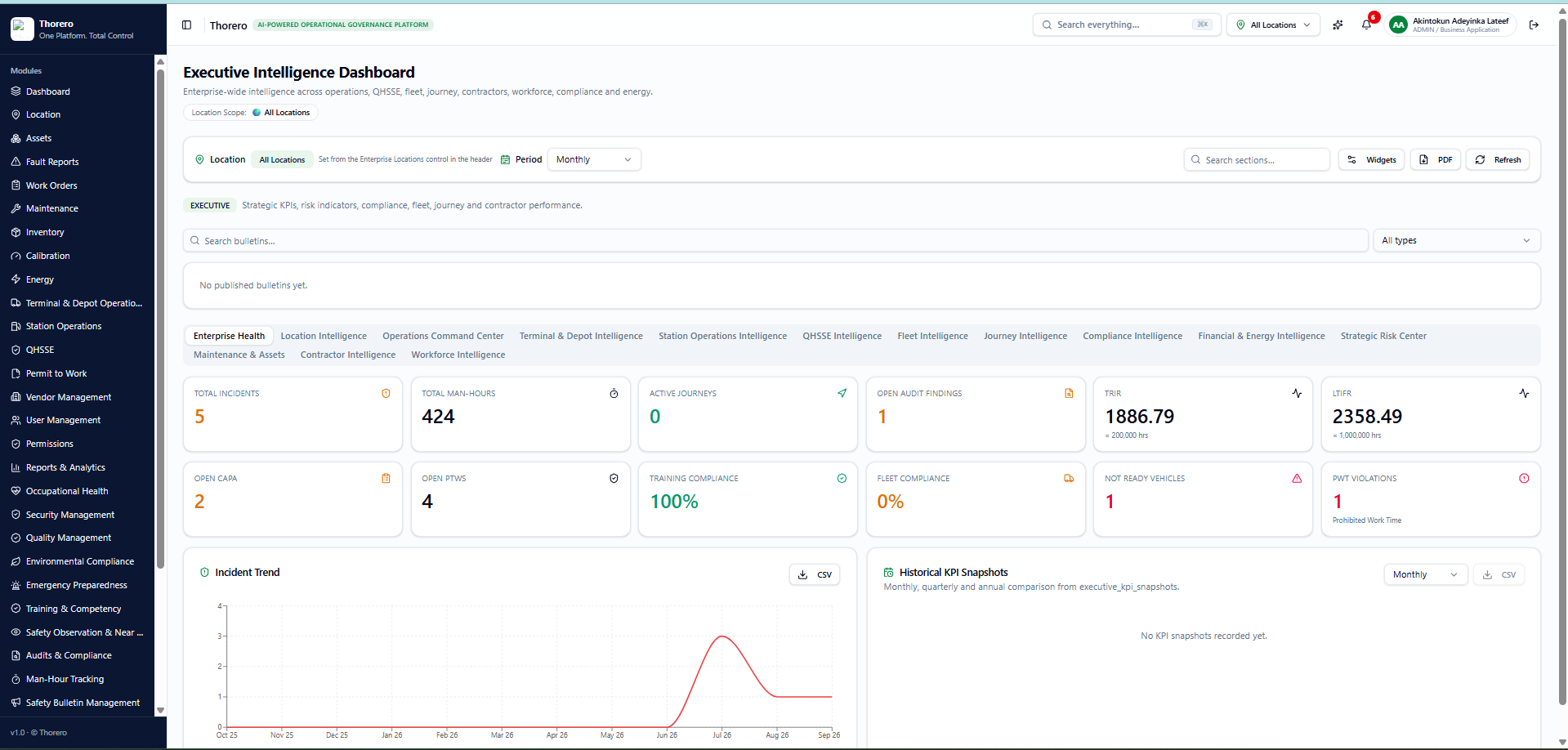Click the sidebar scroll down arrow
Image resolution: width=1568 pixels, height=750 pixels.
tap(160, 710)
